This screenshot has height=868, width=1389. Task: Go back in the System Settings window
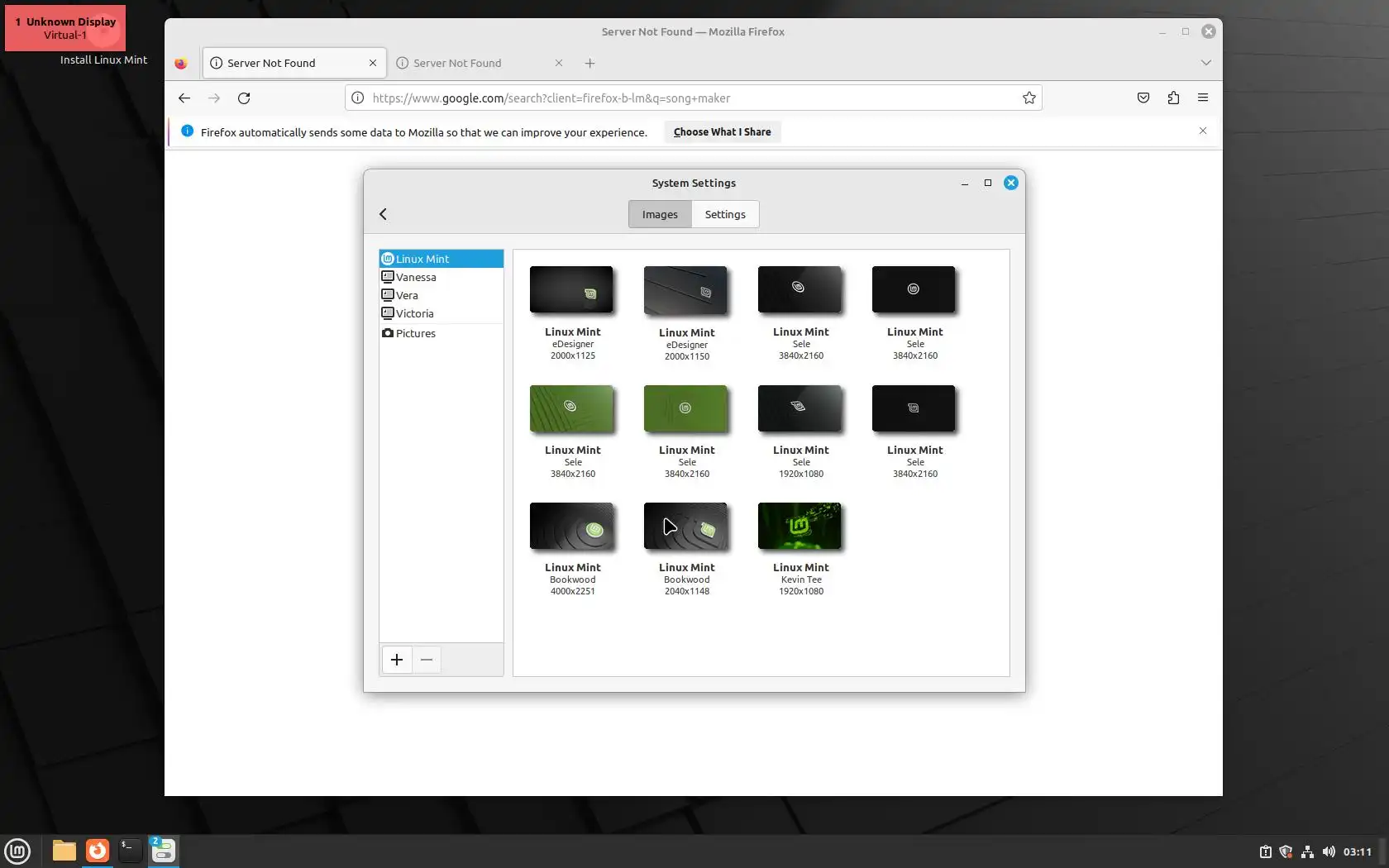pyautogui.click(x=383, y=214)
